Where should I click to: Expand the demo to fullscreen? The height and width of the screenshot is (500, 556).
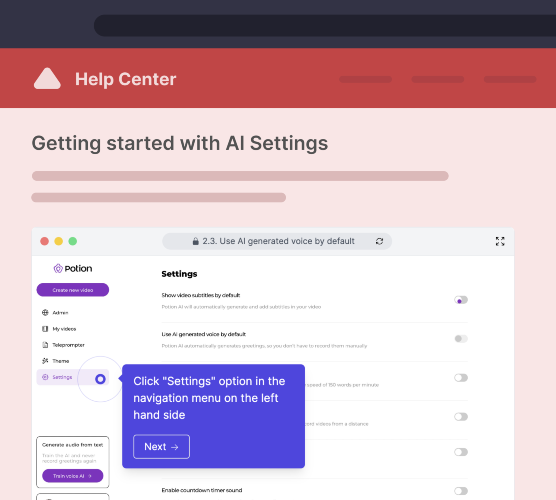[x=500, y=241]
